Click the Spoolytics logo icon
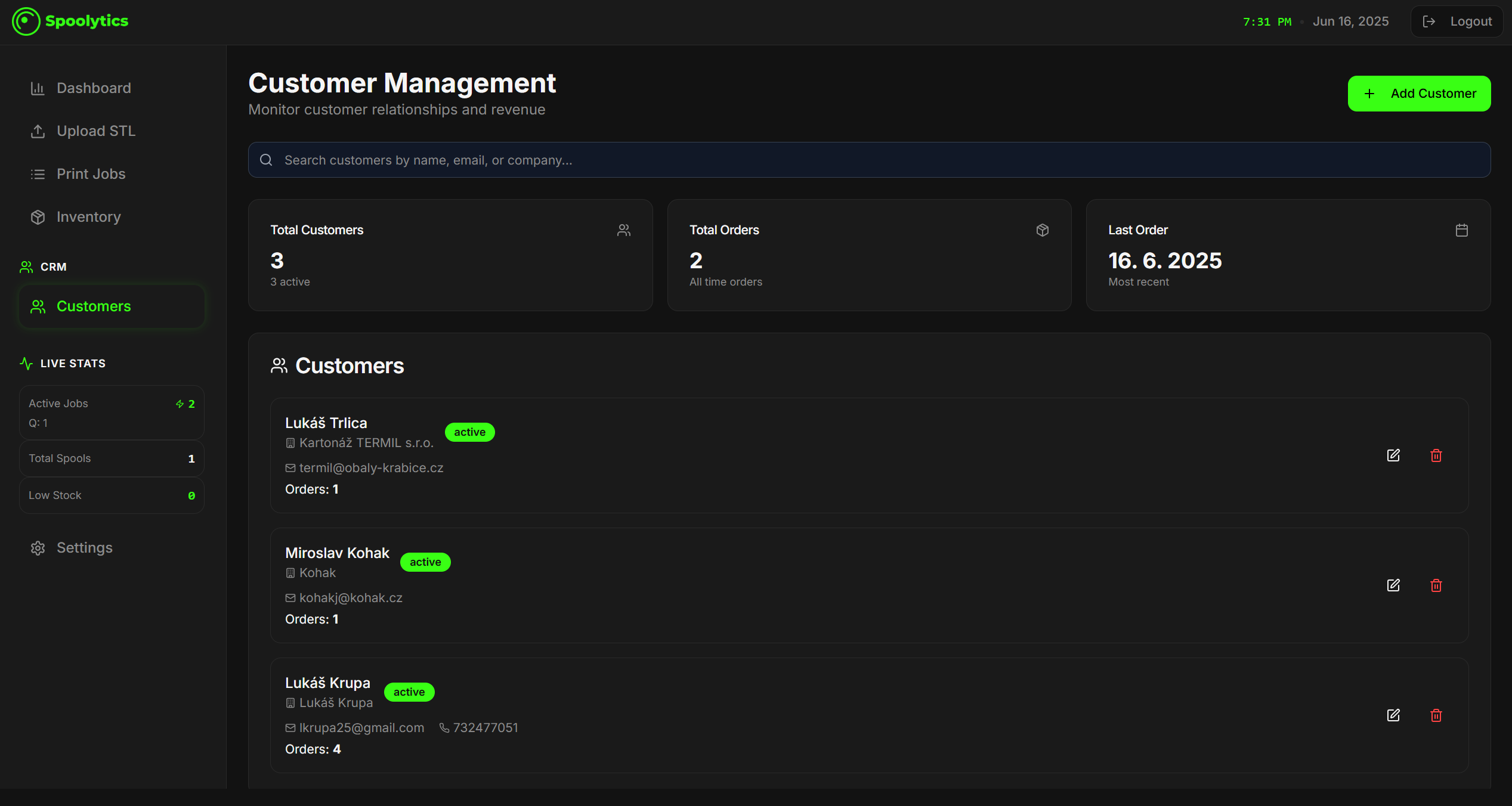This screenshot has height=806, width=1512. tap(26, 21)
